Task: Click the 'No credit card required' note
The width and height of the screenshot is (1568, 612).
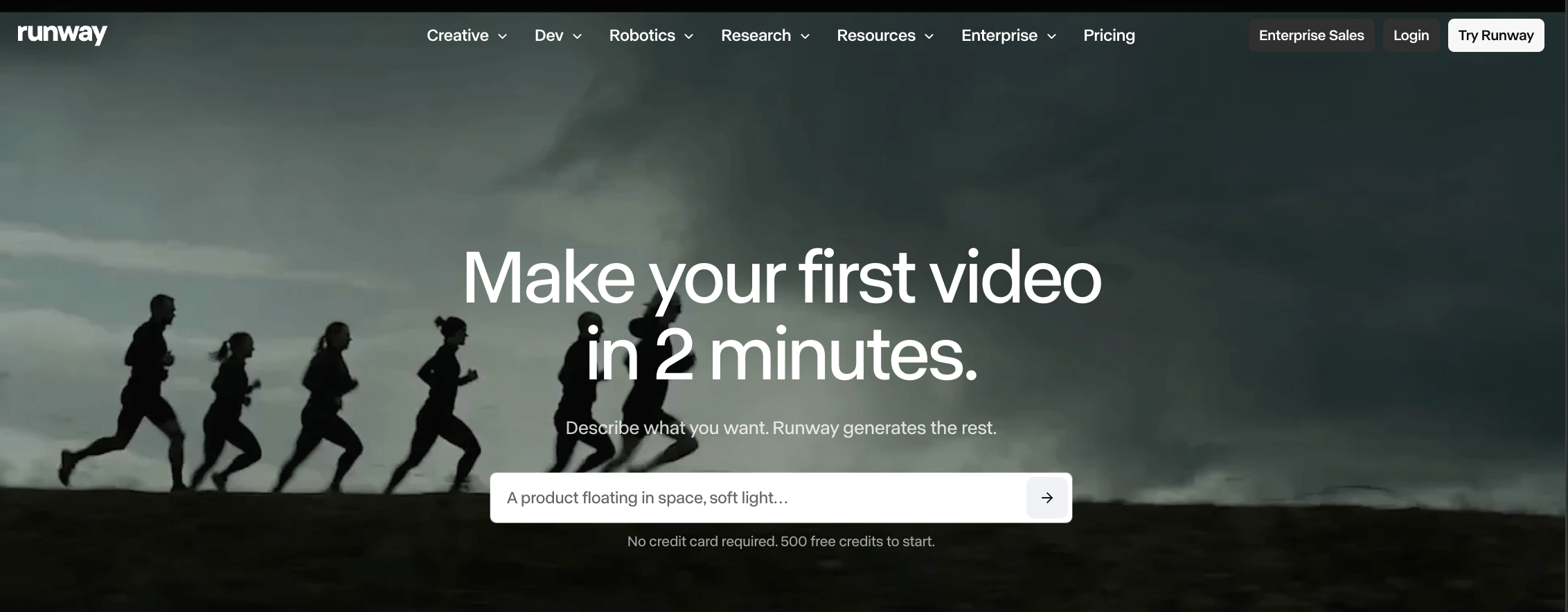Action: 781,541
